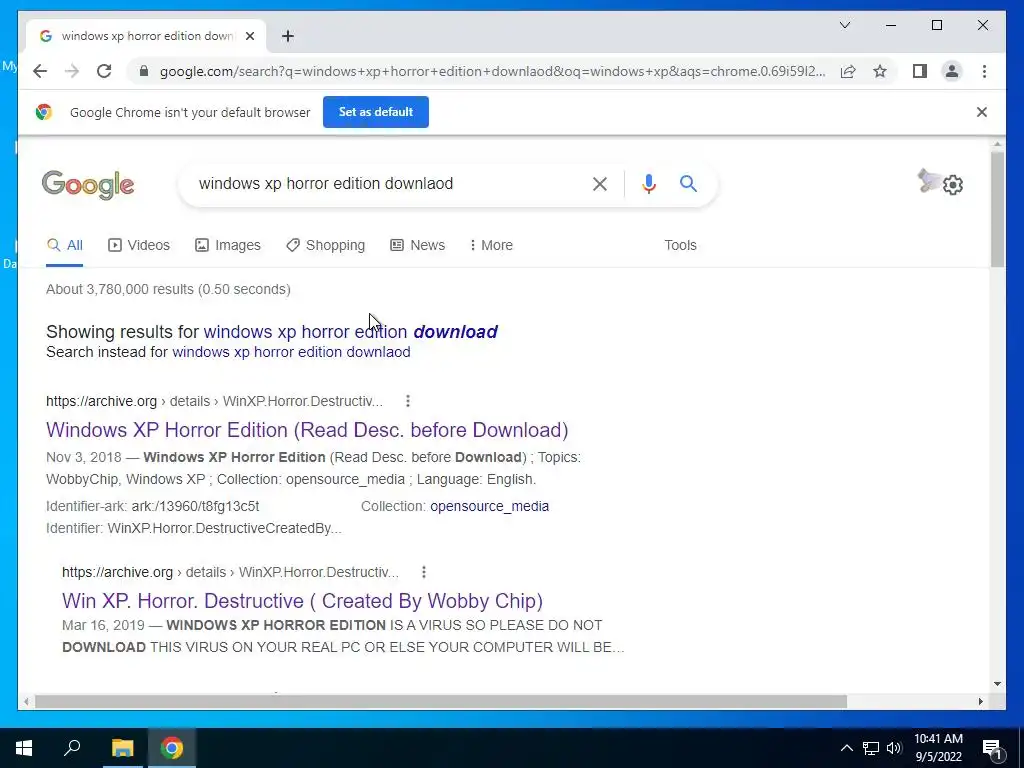Open options menu for second archive.org result
This screenshot has width=1024, height=768.
[x=424, y=572]
